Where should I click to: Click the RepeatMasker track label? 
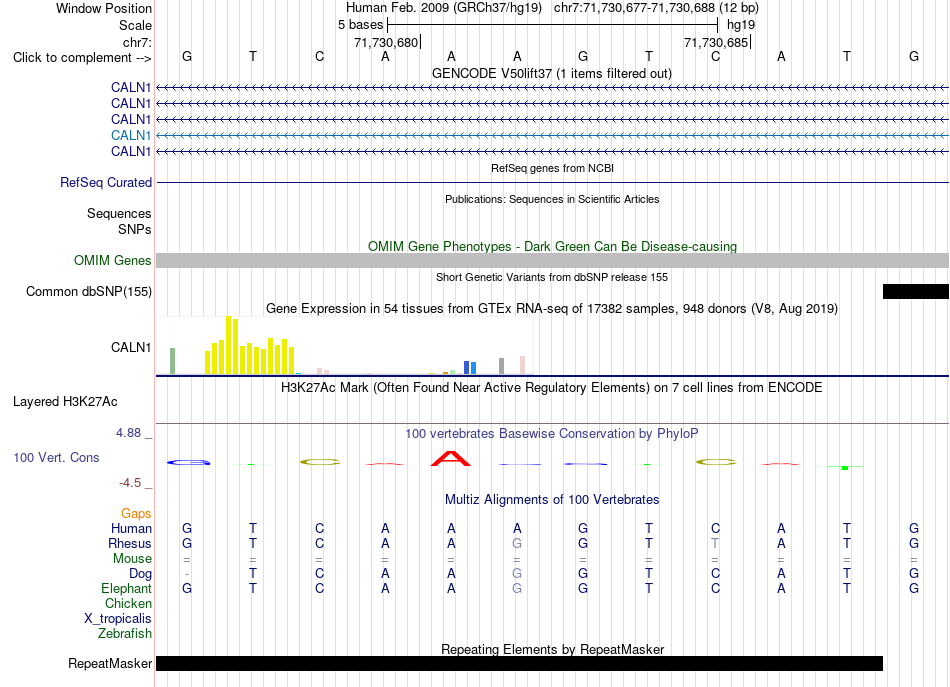pos(110,663)
